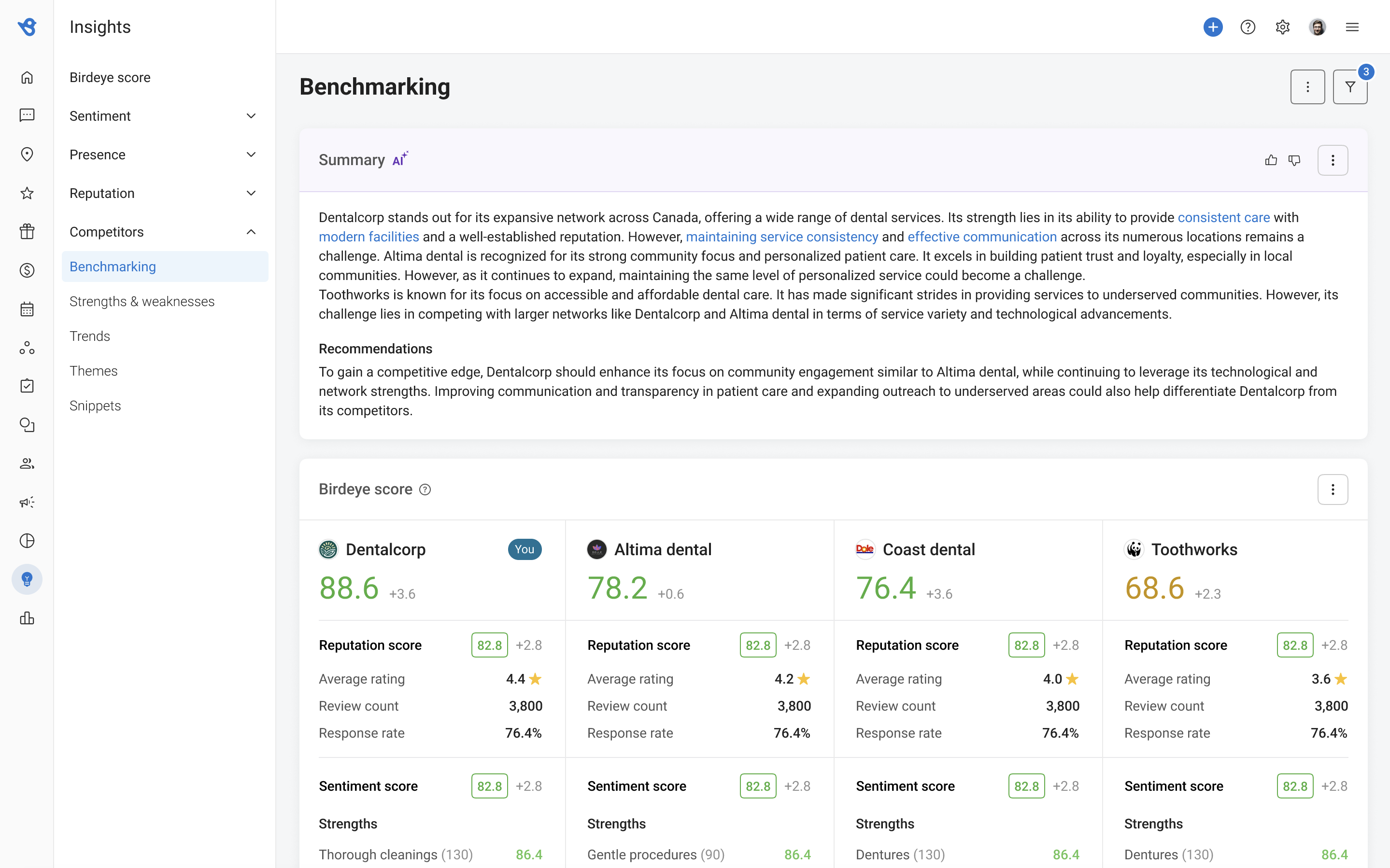This screenshot has height=868, width=1390.
Task: Click Toothworks' 3.6 average rating
Action: [x=1329, y=679]
